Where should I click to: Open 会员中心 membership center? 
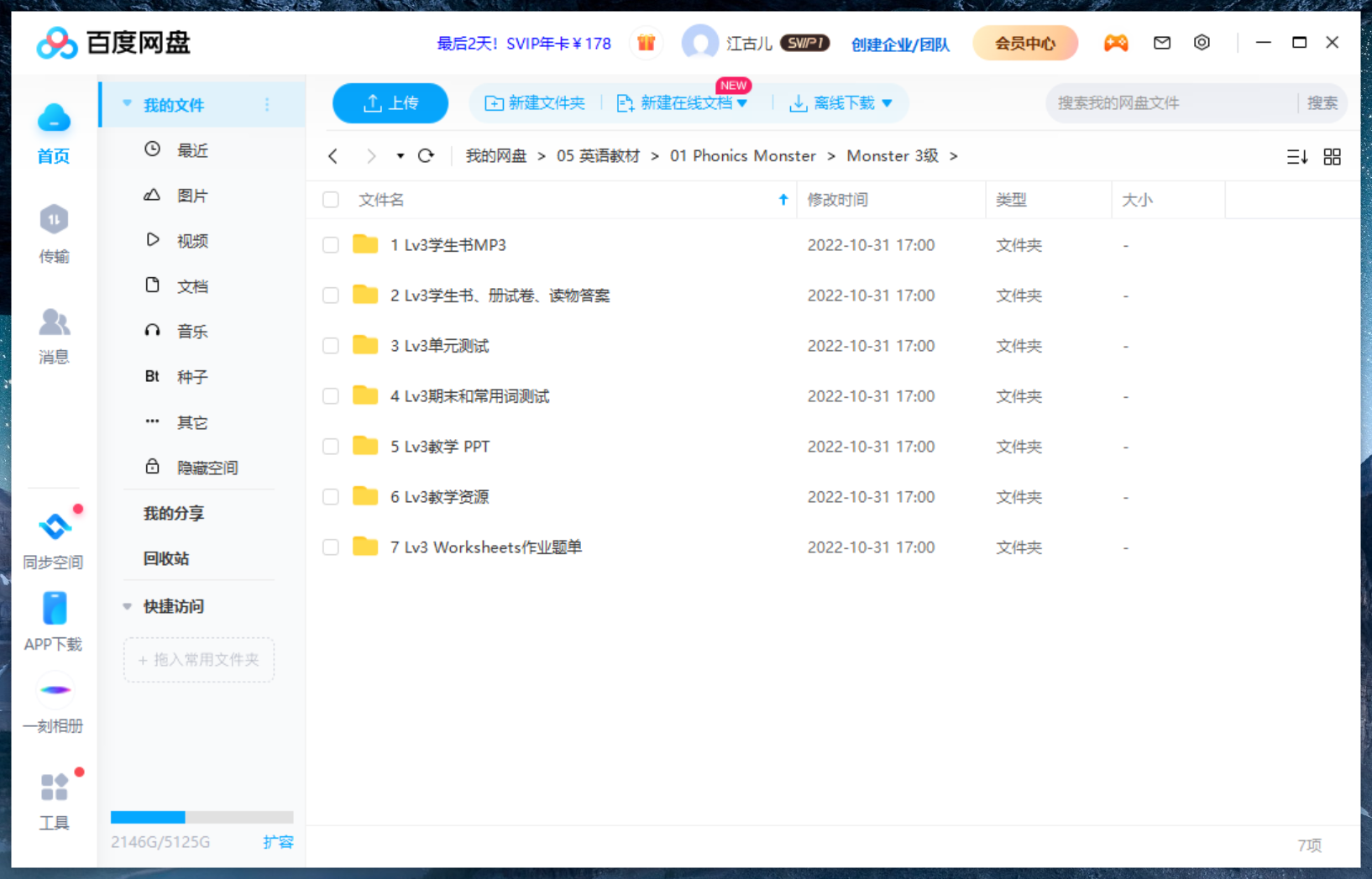1024,42
